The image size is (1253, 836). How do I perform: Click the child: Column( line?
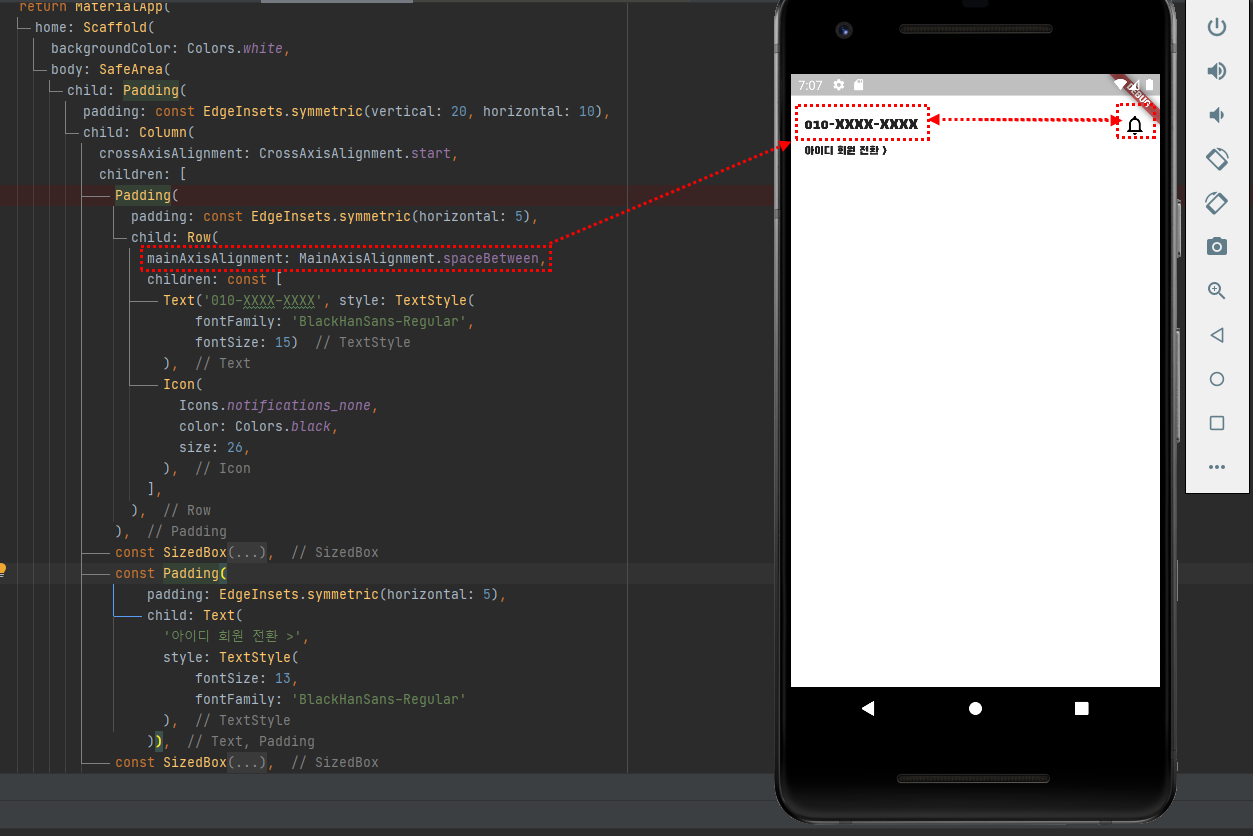(139, 132)
